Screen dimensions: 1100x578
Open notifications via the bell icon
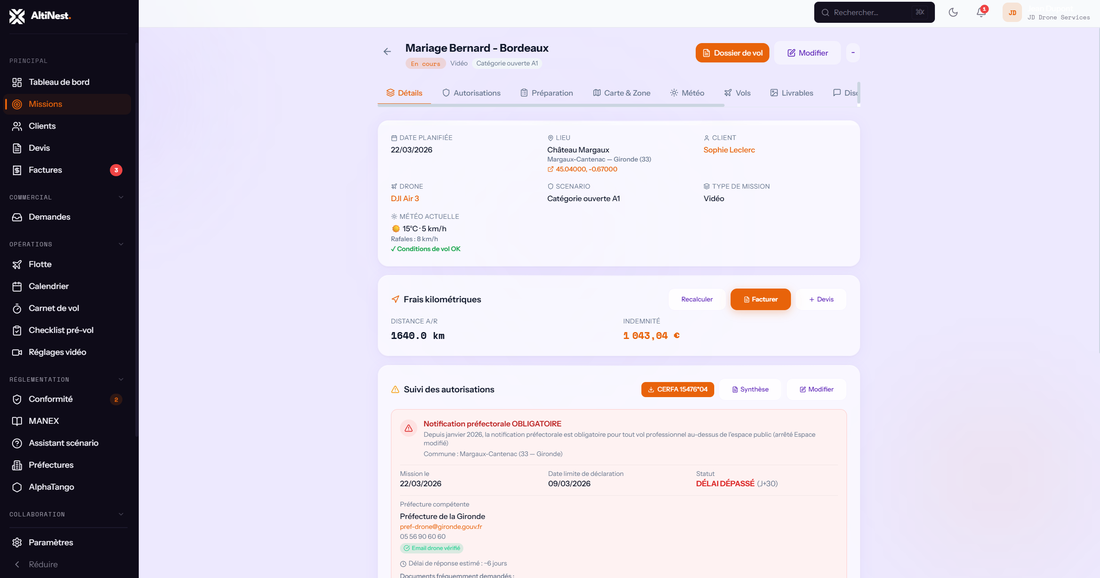click(983, 12)
